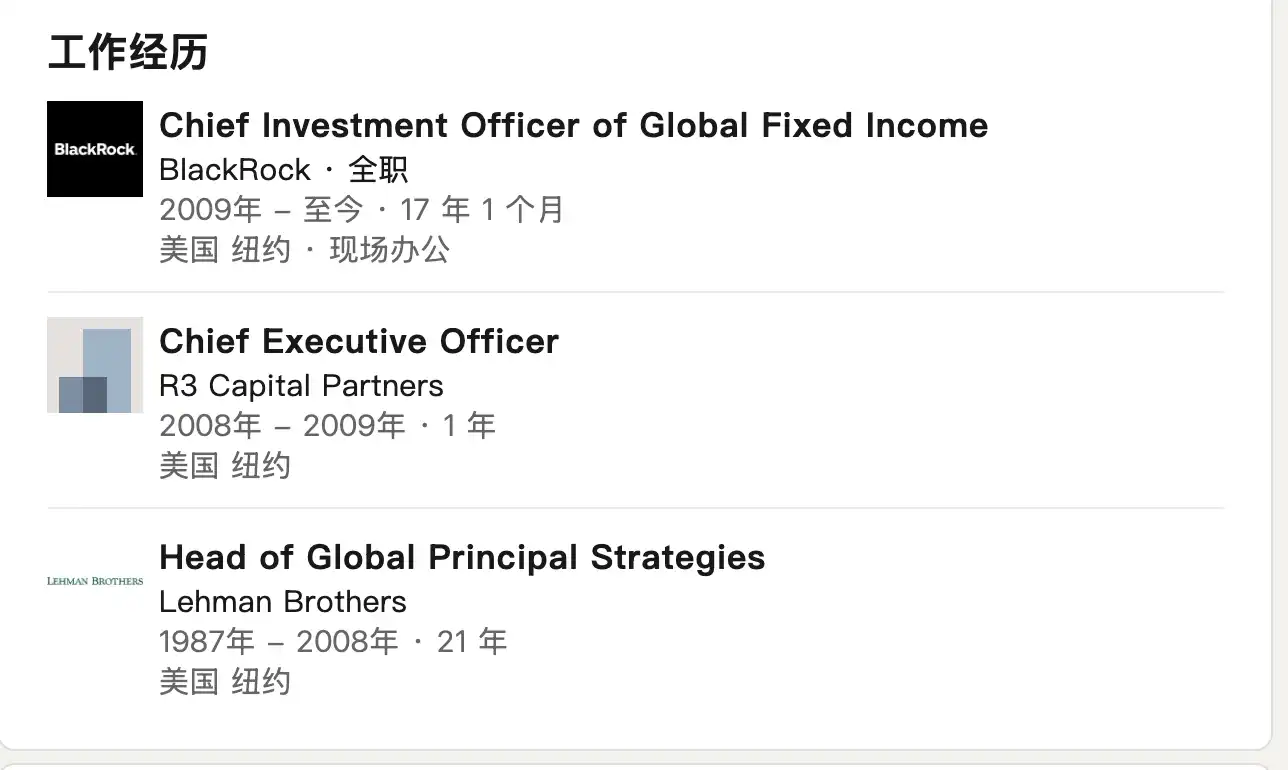Select the Chief Executive Officer position title
The width and height of the screenshot is (1288, 770).
coord(358,342)
